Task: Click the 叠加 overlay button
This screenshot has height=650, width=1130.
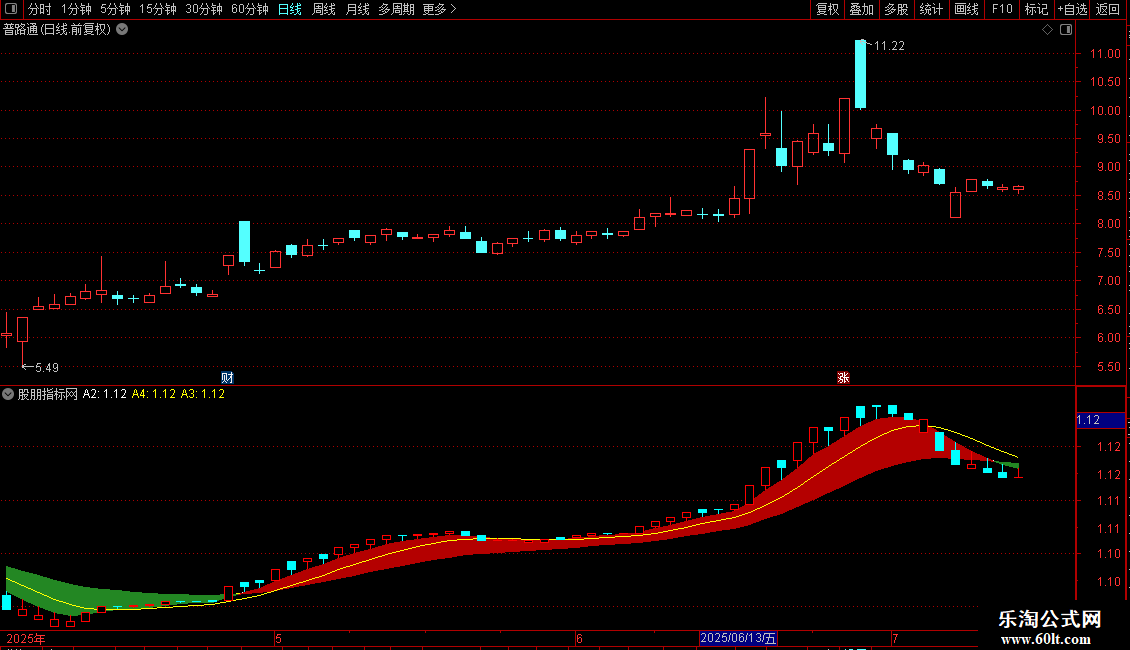Action: [x=862, y=9]
